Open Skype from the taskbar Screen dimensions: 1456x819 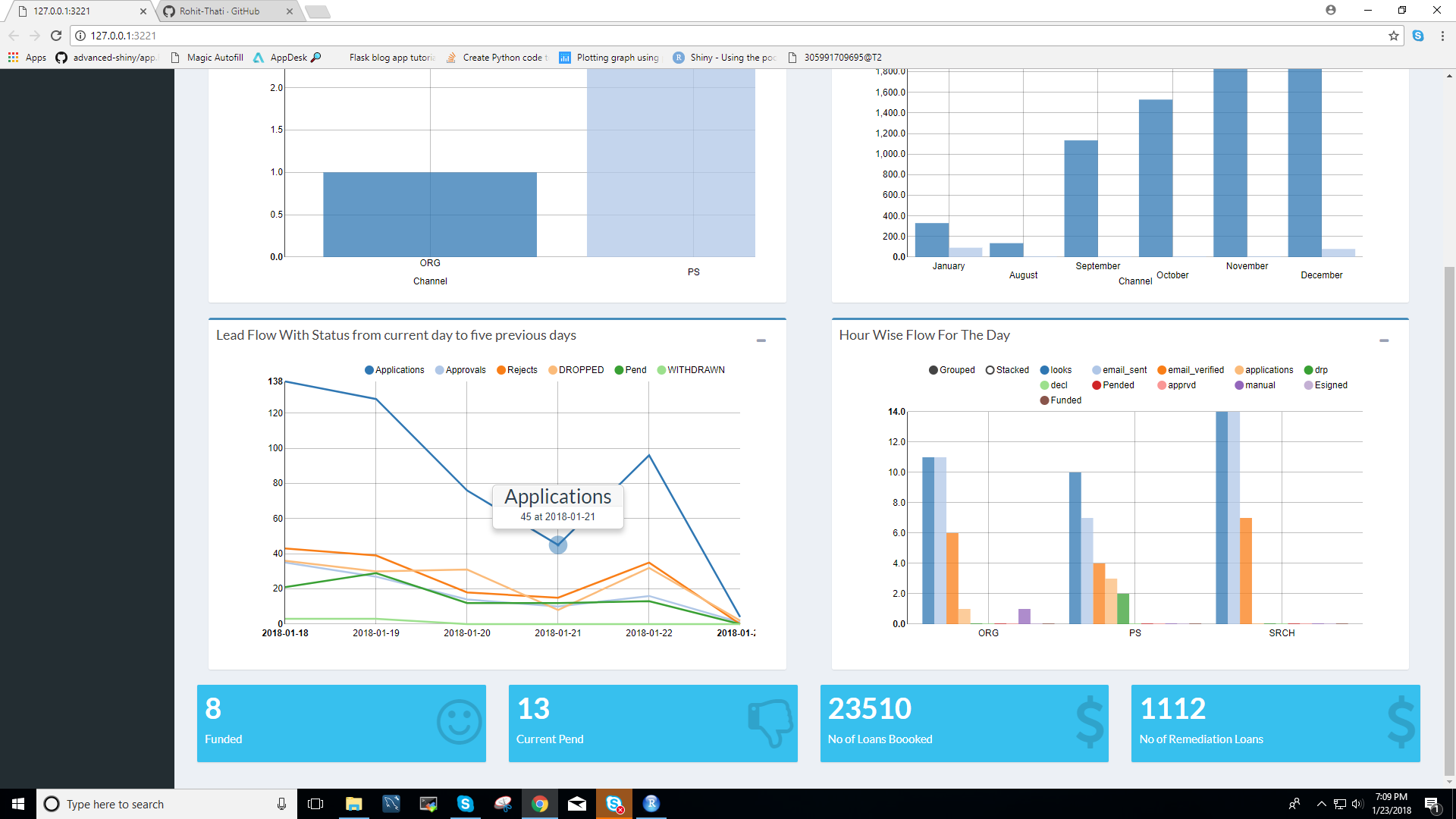pos(466,804)
